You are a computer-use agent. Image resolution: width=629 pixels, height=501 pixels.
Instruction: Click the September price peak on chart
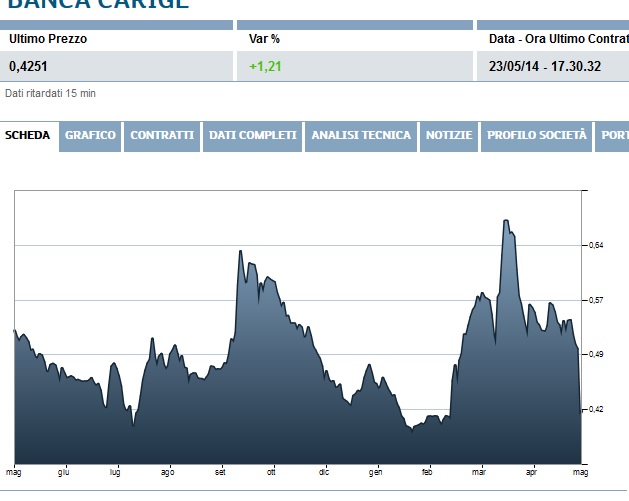(x=240, y=252)
